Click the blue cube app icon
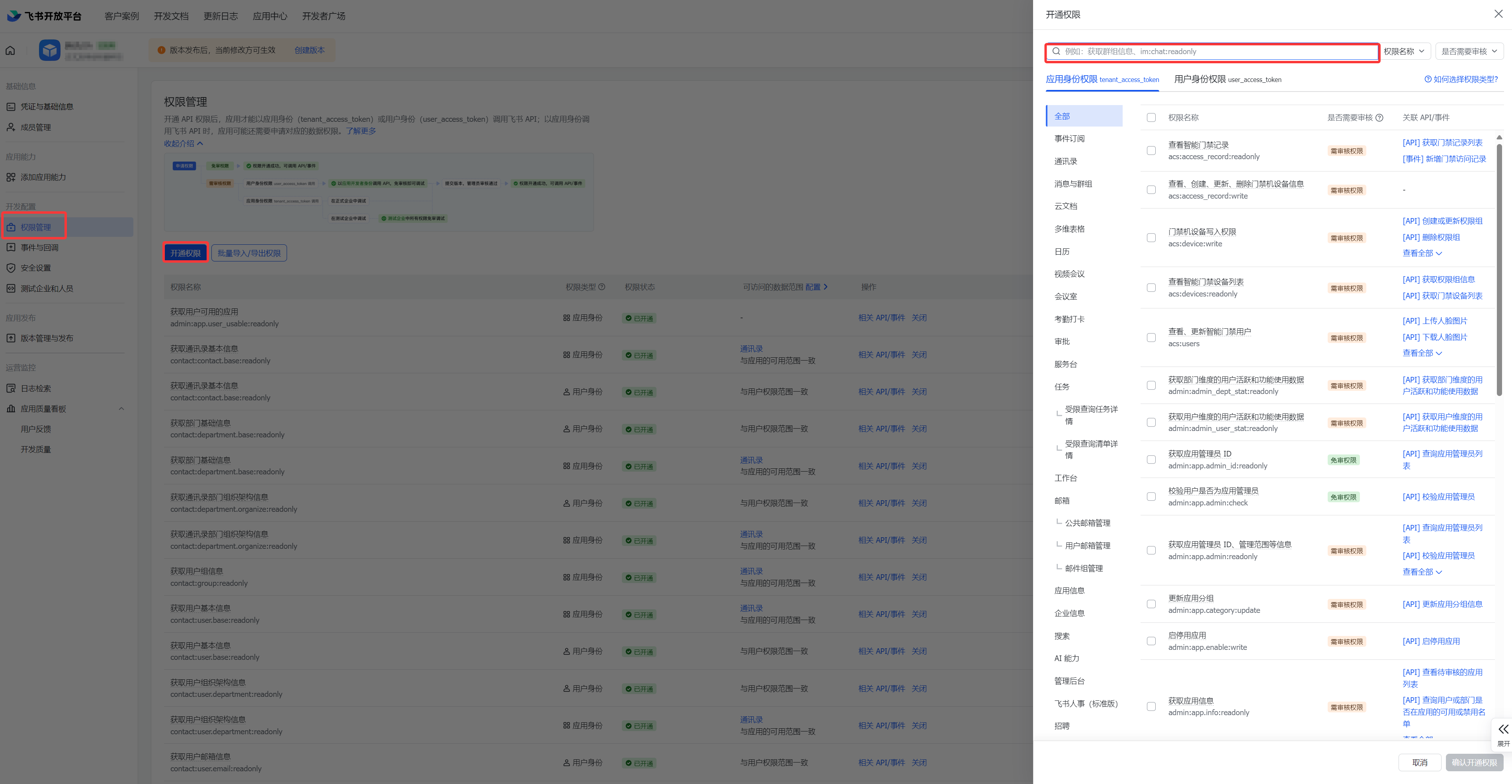This screenshot has width=1512, height=784. pyautogui.click(x=49, y=51)
